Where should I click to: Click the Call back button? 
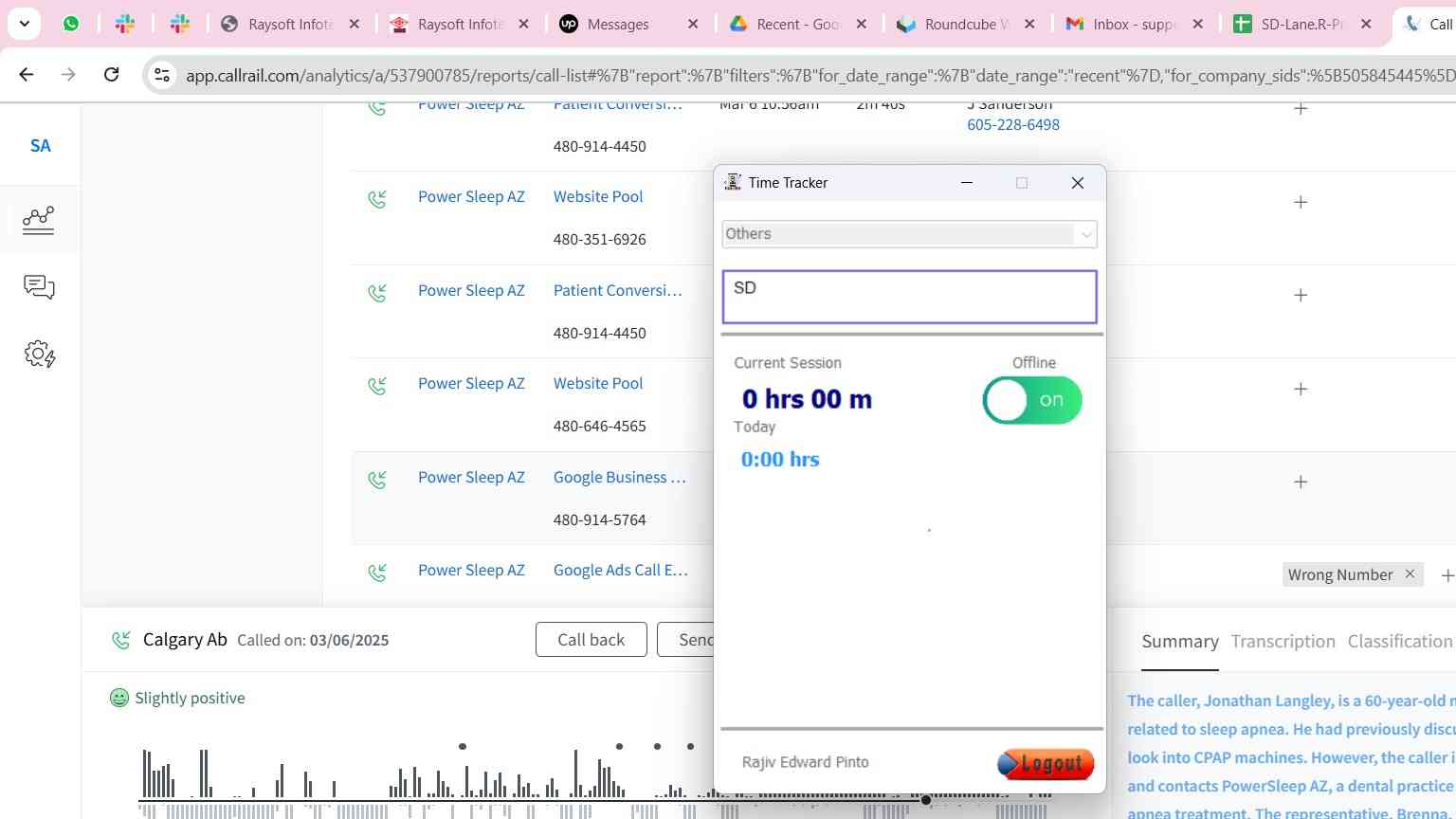(x=591, y=640)
